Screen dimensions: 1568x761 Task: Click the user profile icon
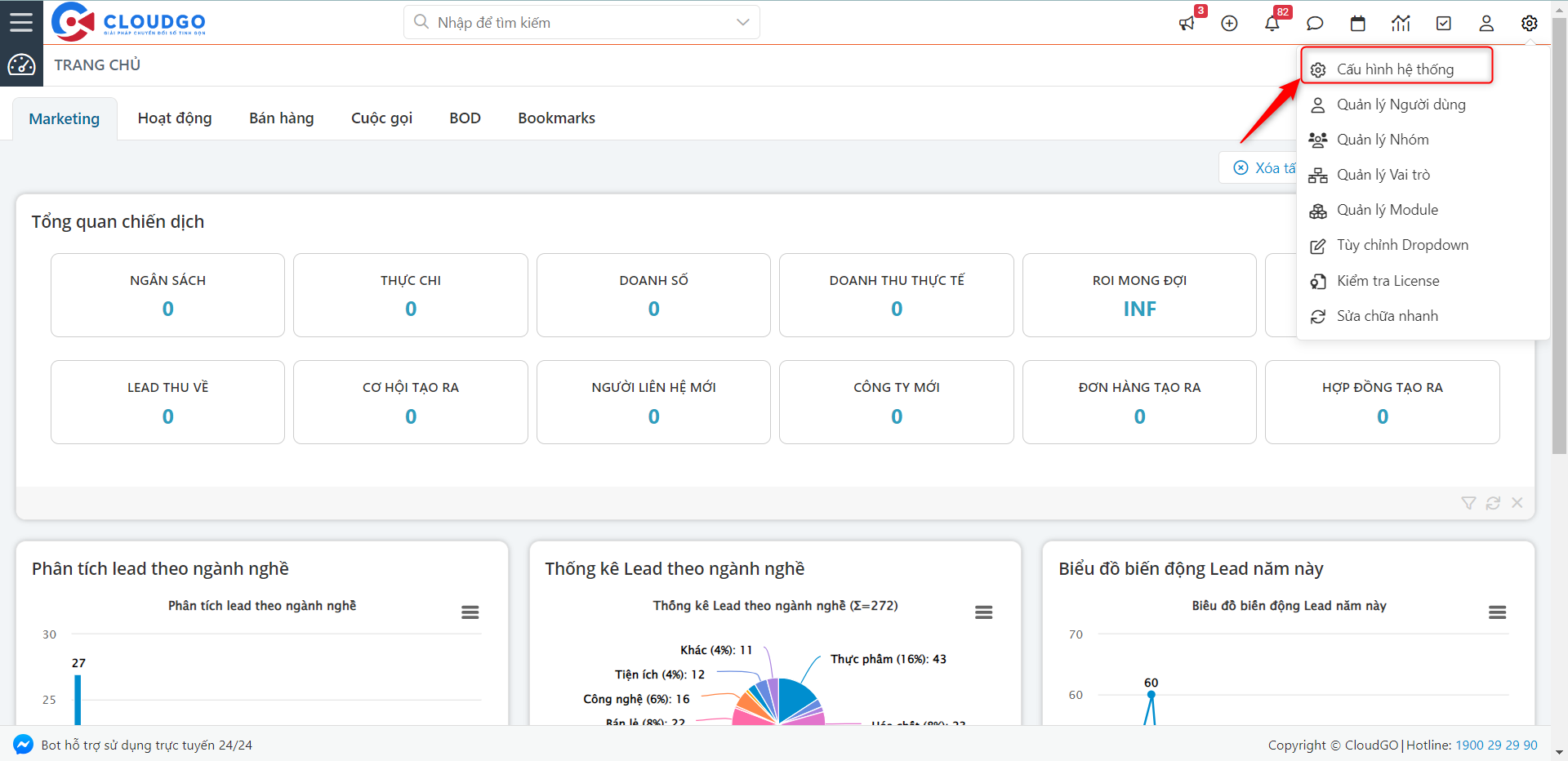pyautogui.click(x=1486, y=24)
